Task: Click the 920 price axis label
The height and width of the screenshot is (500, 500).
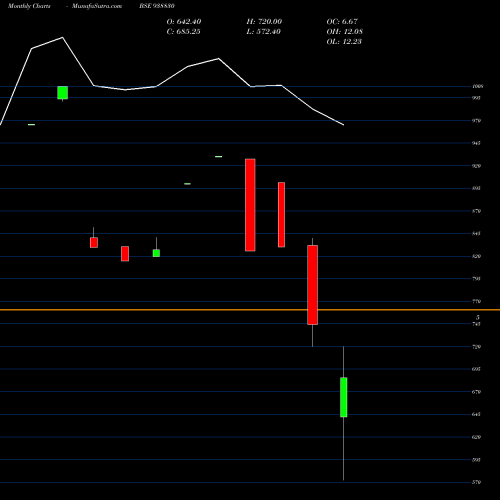Action: tap(477, 166)
